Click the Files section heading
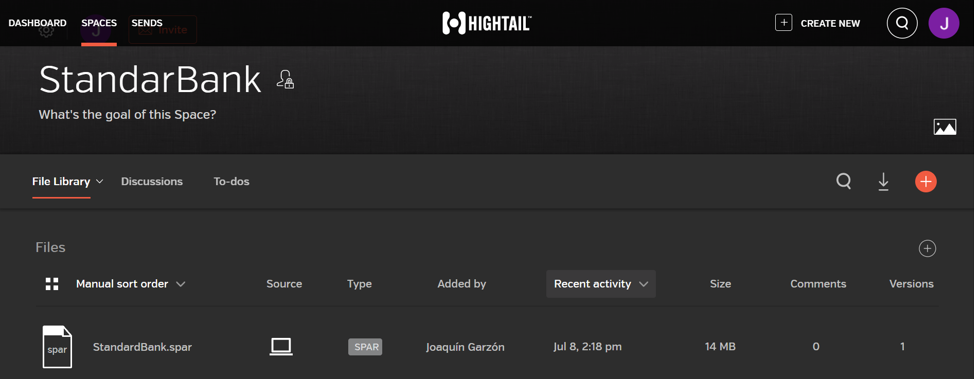Viewport: 974px width, 379px height. point(50,247)
